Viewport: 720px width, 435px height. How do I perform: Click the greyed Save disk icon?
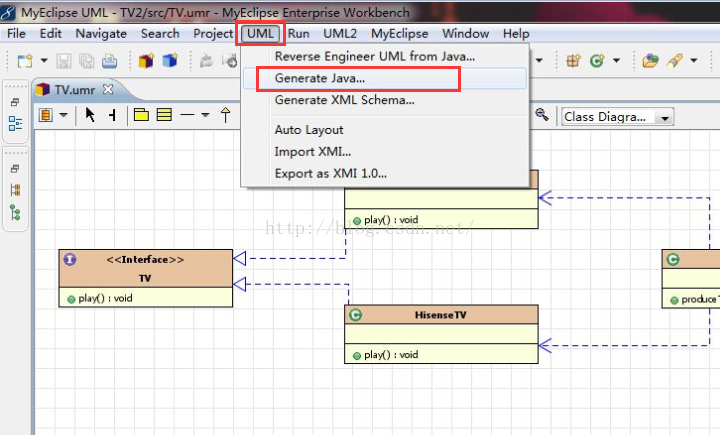(64, 61)
